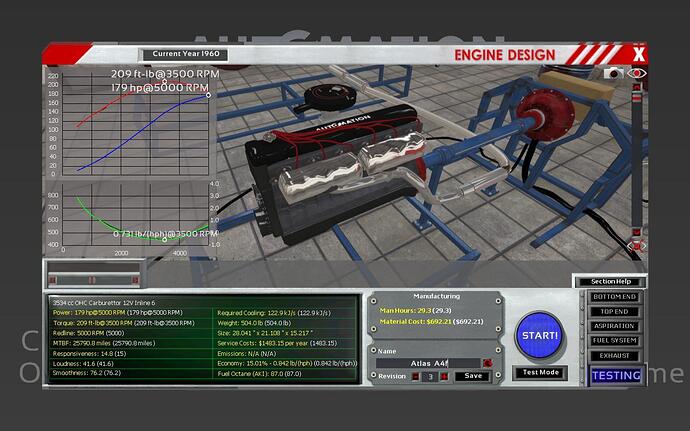Open Section Help
690x431 pixels.
click(609, 281)
